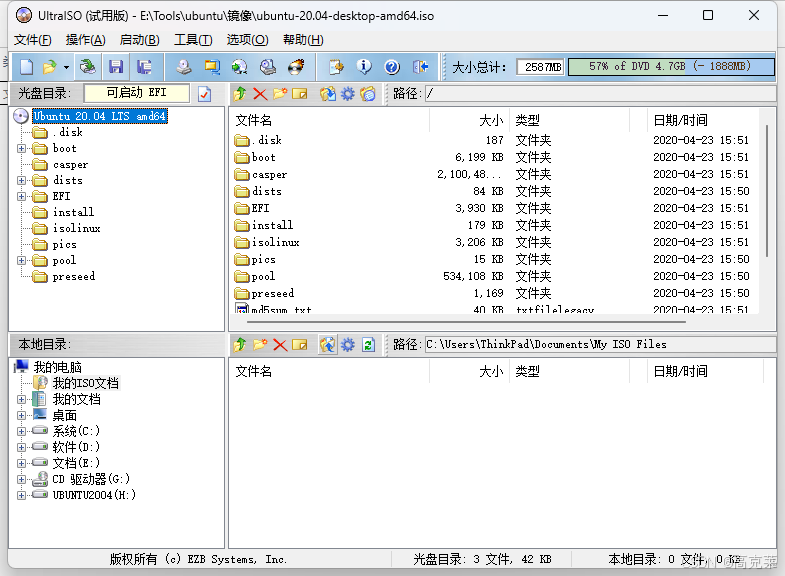Click the rename folder icon in local pane
785x576 pixels.
[299, 344]
